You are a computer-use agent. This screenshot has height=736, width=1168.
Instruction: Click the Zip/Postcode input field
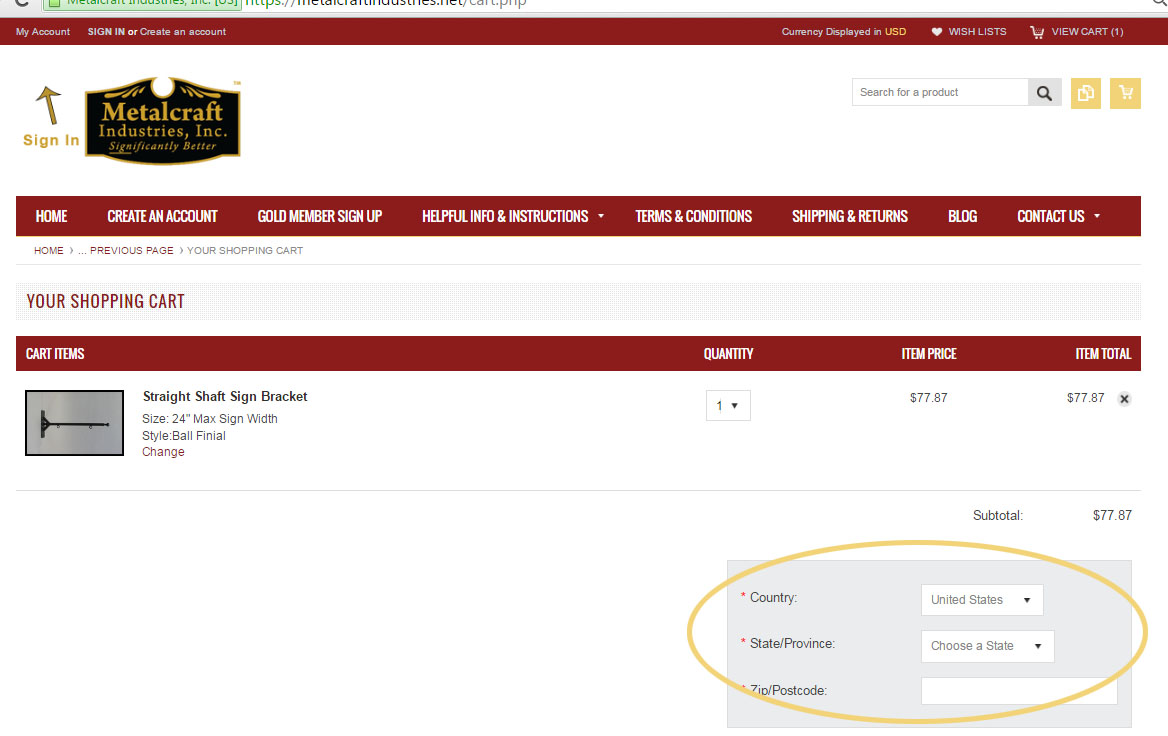1018,691
